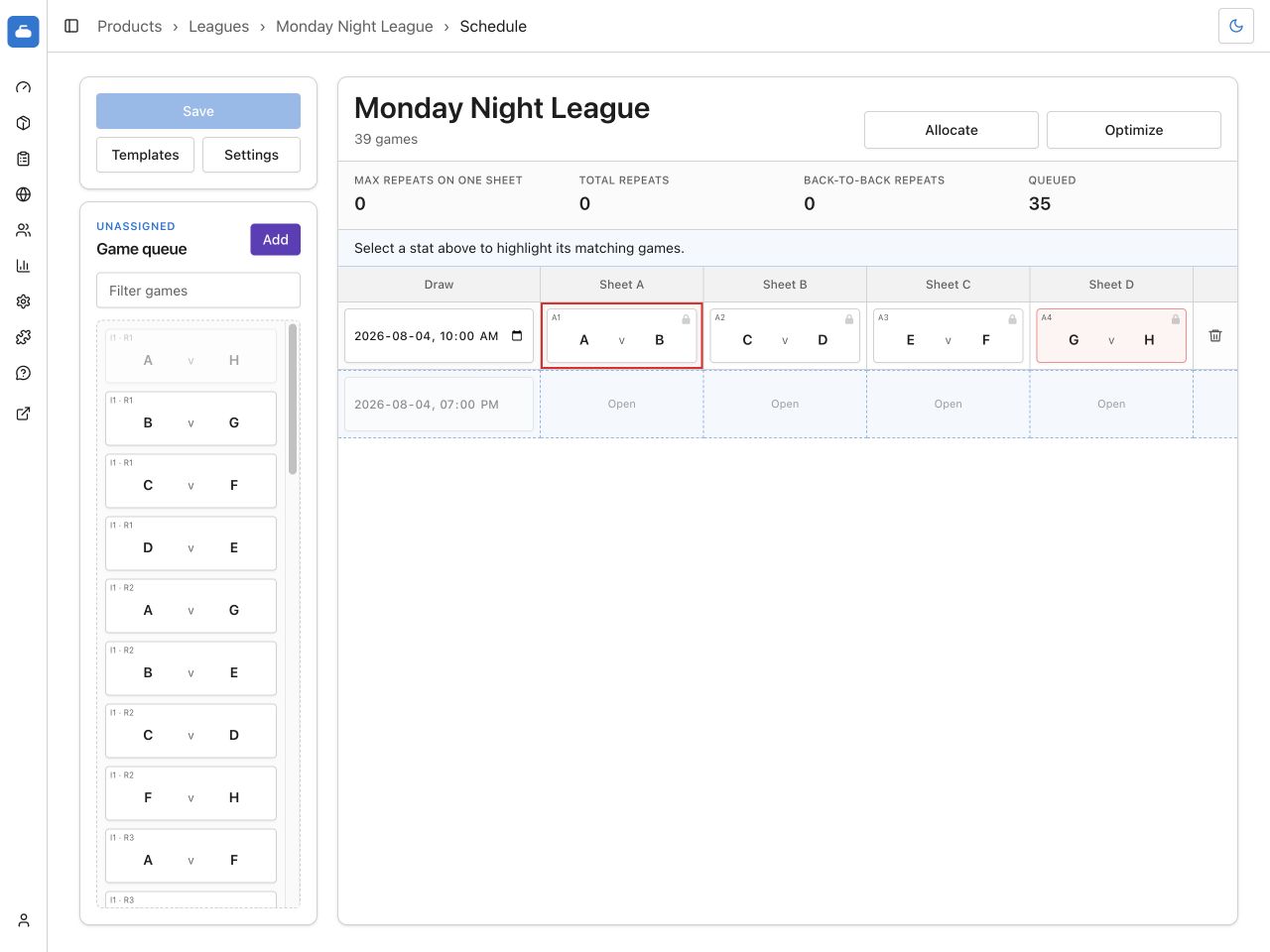This screenshot has width=1270, height=952.
Task: Open the dashboard gauge icon in sidebar
Action: [x=24, y=87]
